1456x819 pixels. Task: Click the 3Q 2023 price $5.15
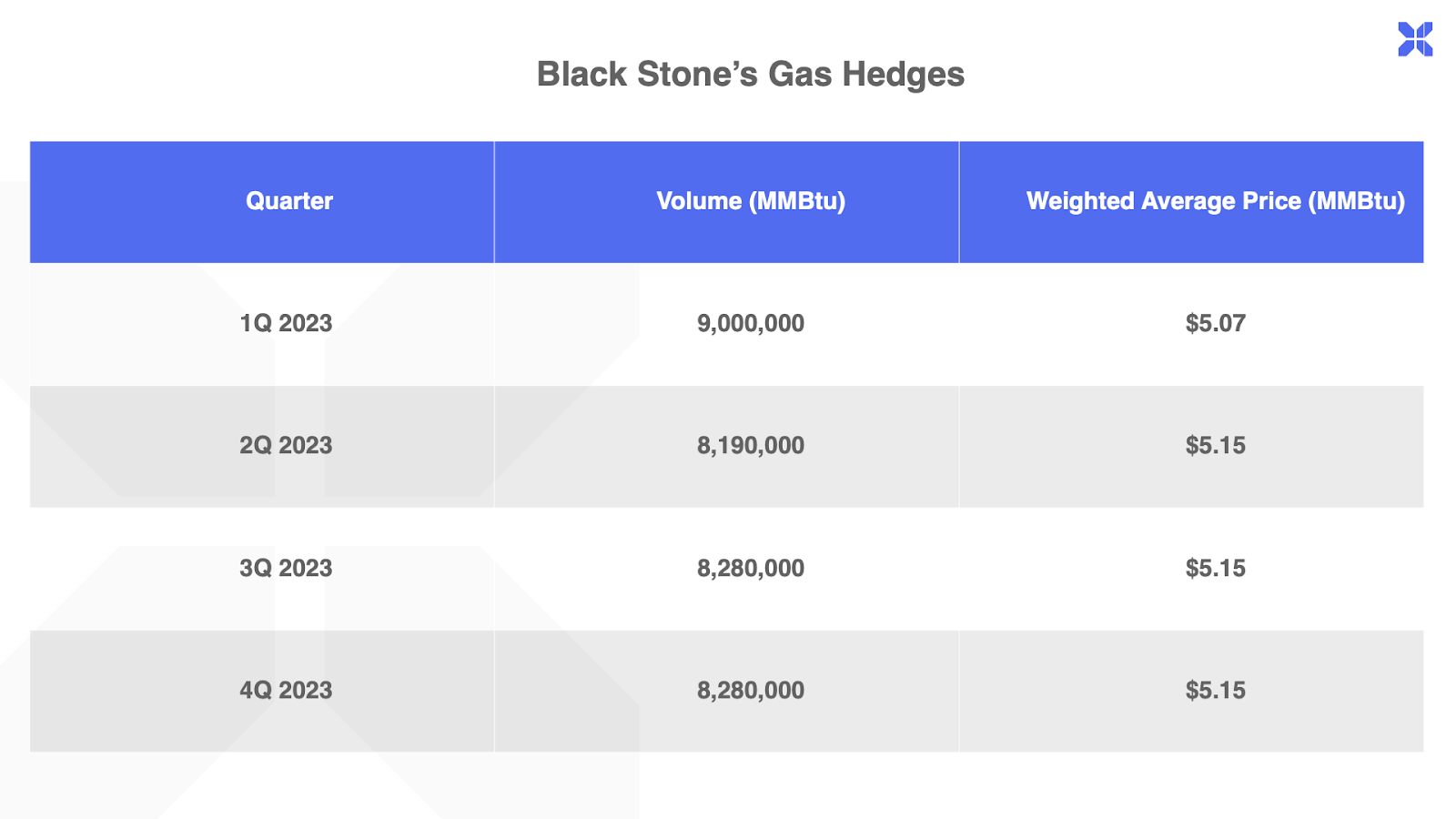click(x=1215, y=568)
